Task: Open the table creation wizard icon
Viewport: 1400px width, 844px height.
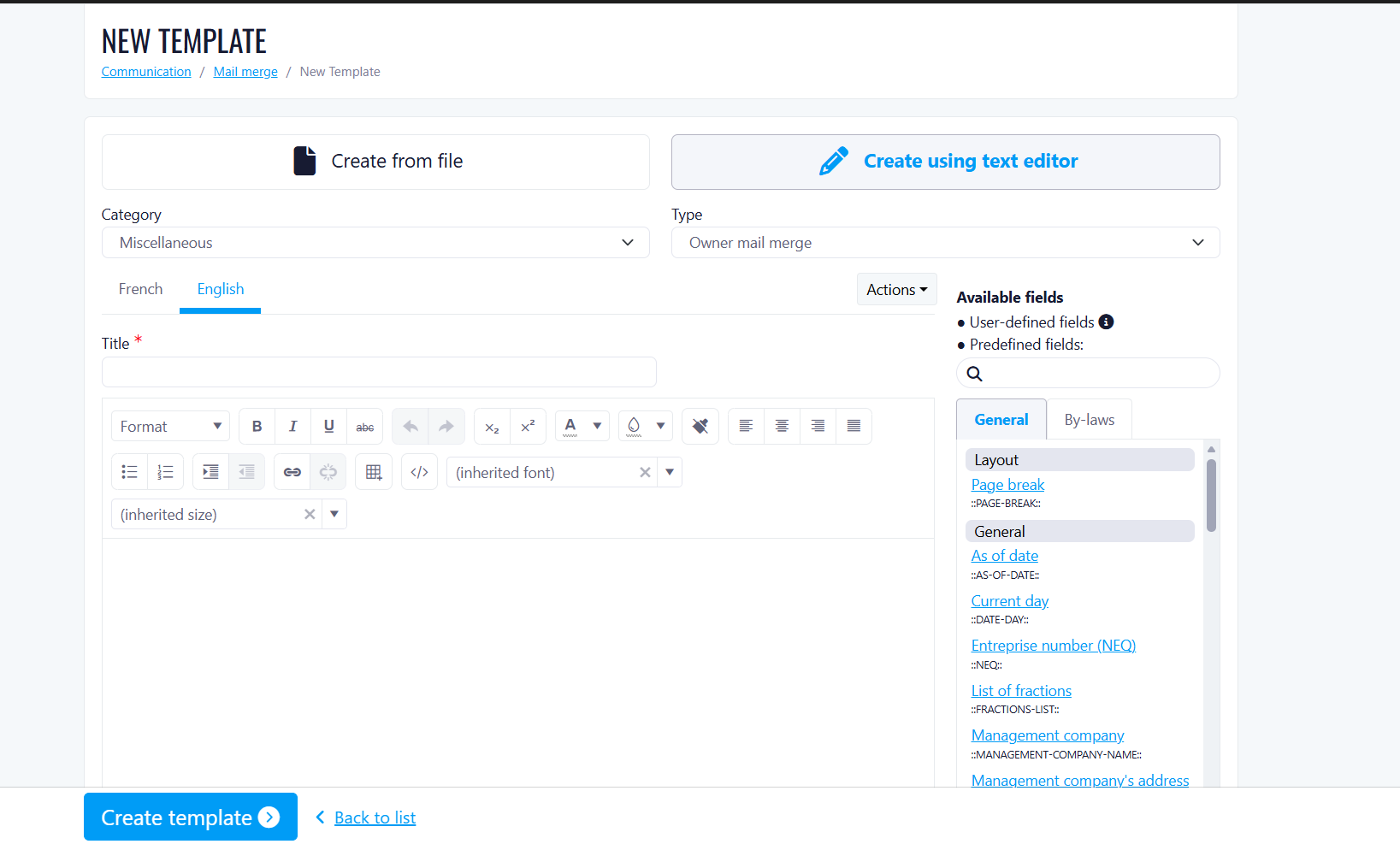Action: [x=374, y=472]
